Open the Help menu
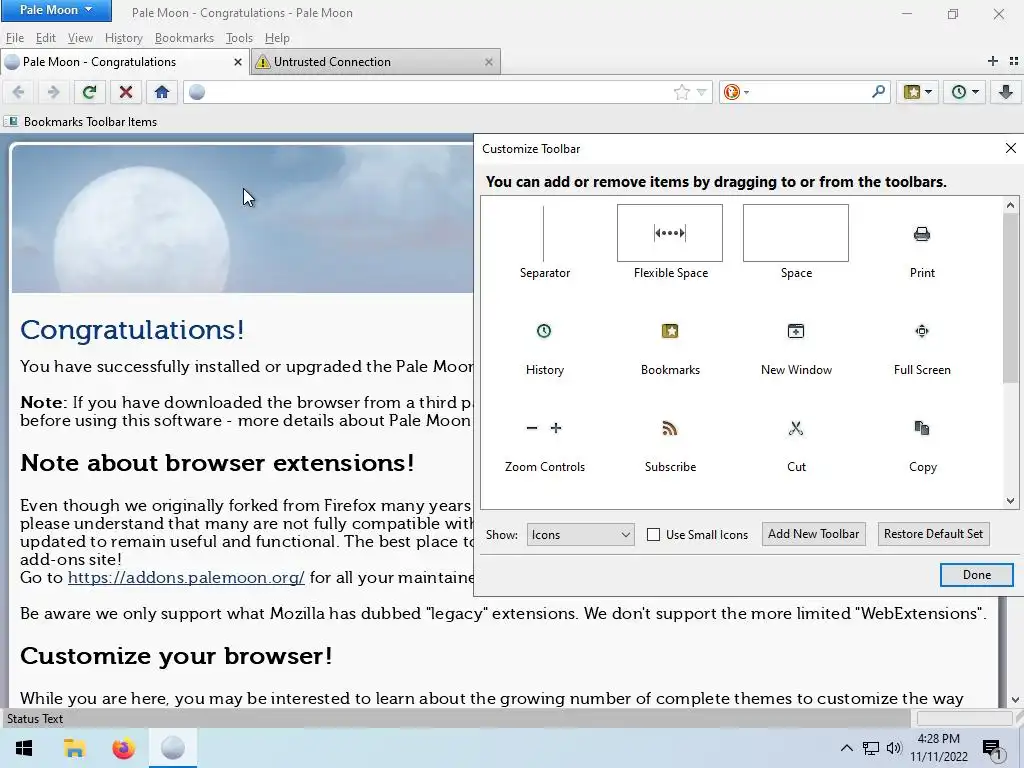This screenshot has height=768, width=1024. click(277, 38)
